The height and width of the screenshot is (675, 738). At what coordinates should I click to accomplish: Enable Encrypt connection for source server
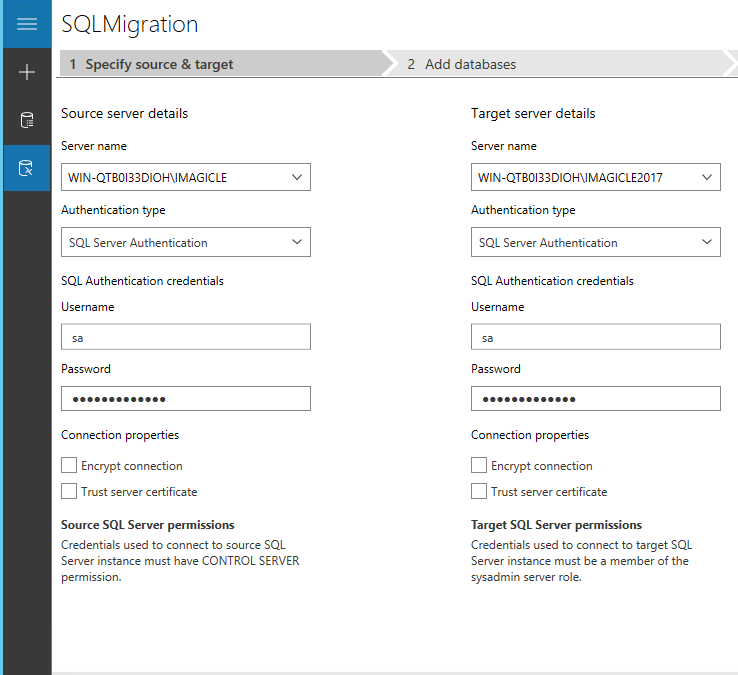[x=69, y=465]
